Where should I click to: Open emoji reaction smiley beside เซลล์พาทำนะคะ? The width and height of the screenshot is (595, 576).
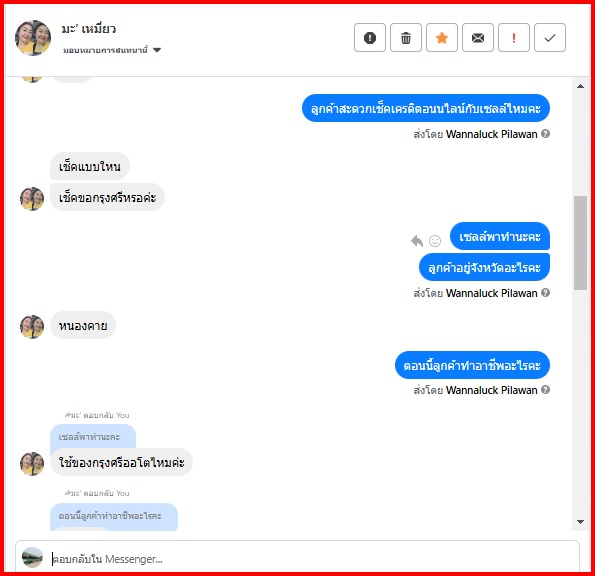(435, 241)
